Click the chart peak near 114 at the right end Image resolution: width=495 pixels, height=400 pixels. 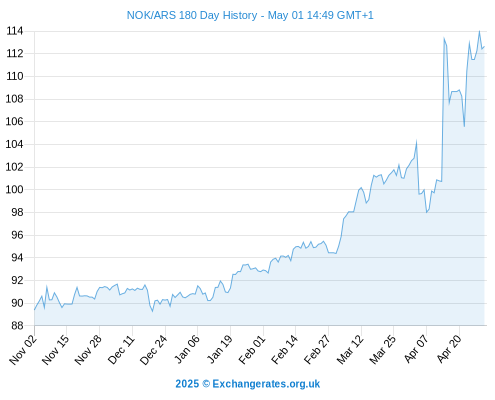[479, 32]
